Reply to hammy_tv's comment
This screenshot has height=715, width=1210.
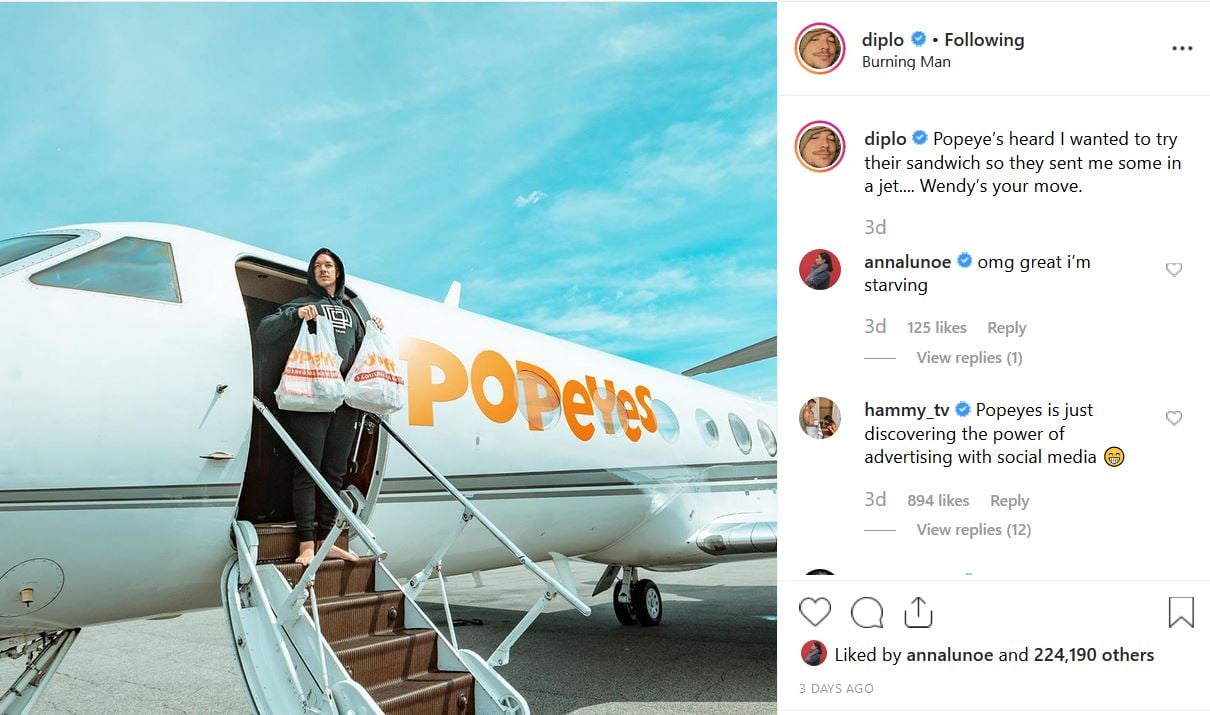(x=1009, y=501)
